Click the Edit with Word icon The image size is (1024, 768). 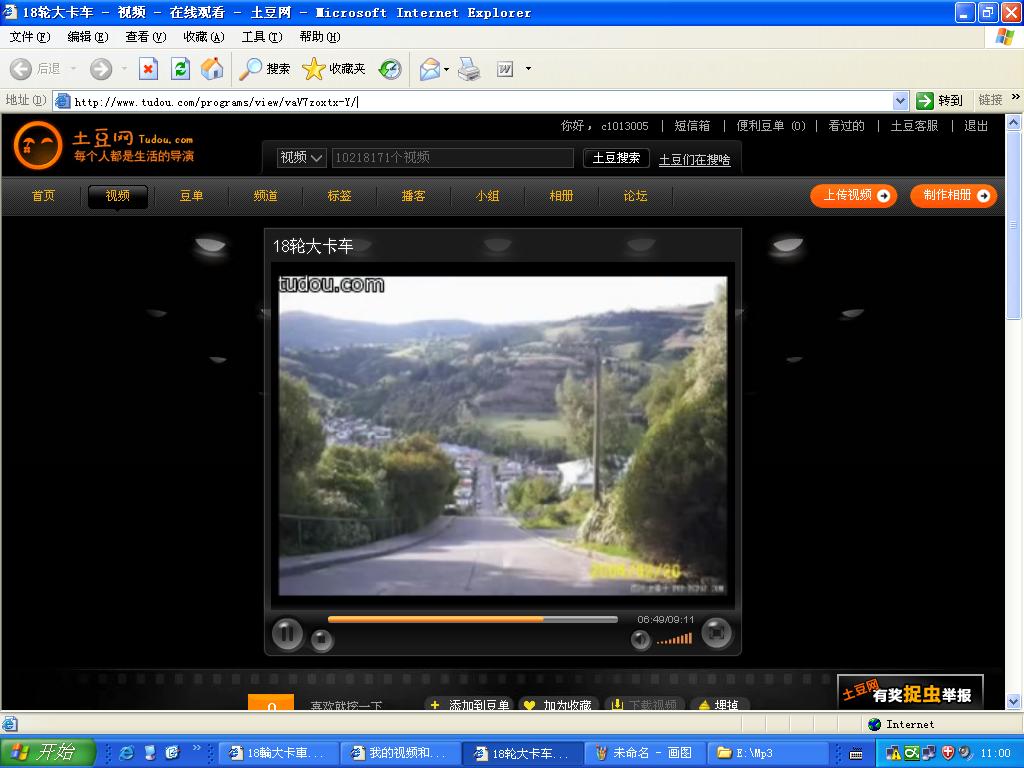pyautogui.click(x=505, y=69)
